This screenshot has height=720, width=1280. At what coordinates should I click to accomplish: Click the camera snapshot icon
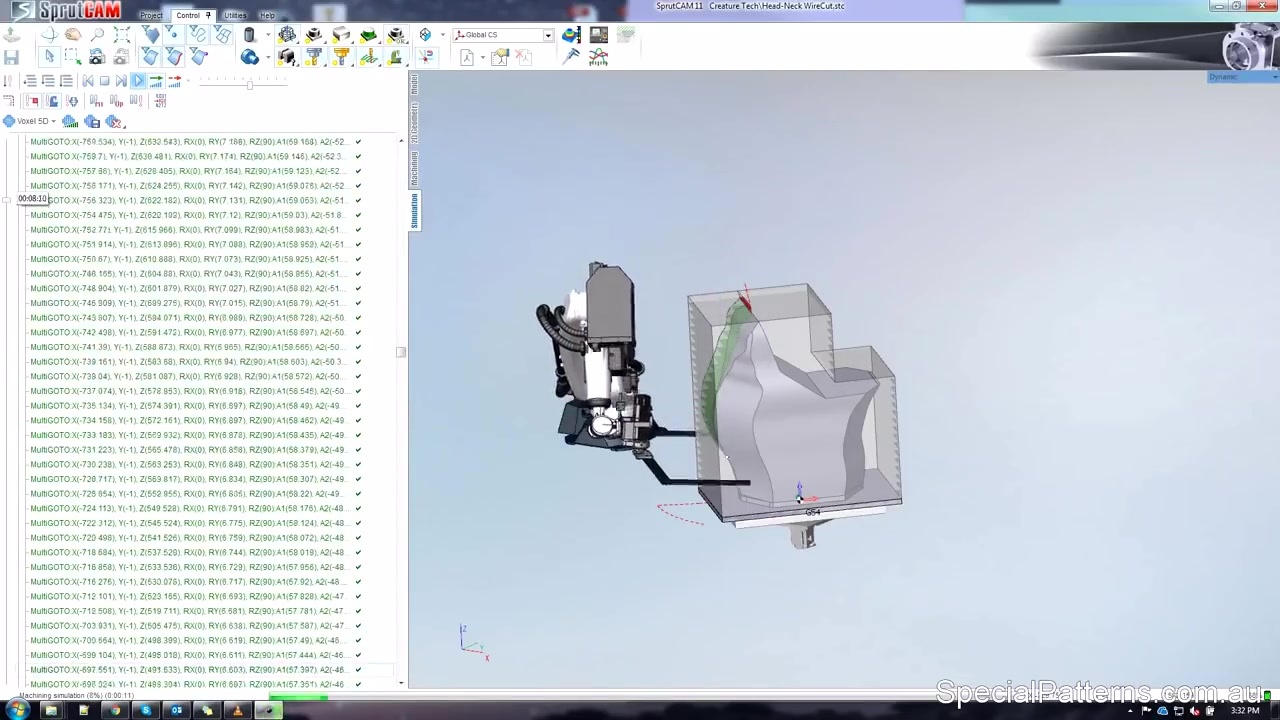(x=97, y=57)
